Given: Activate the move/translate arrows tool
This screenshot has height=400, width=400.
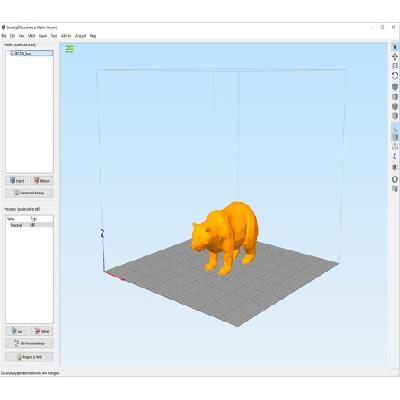Looking at the screenshot, I should click(x=395, y=56).
